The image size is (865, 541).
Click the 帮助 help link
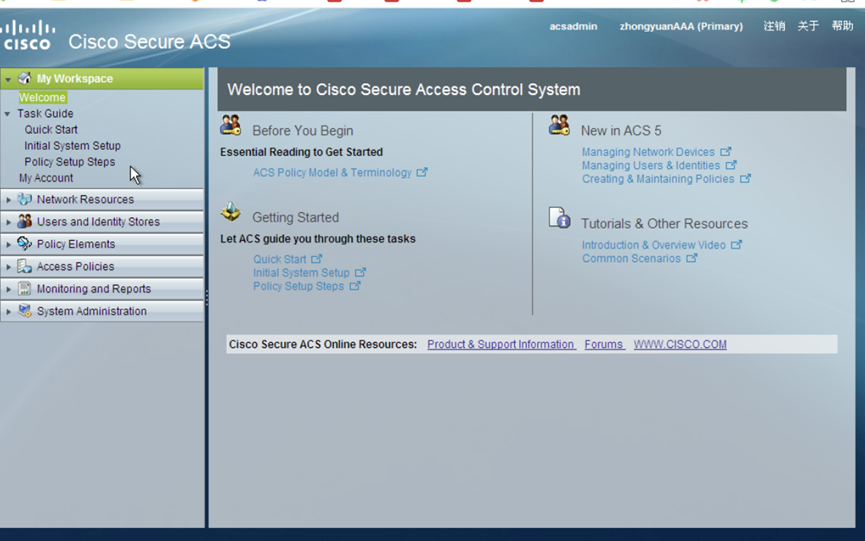(x=842, y=26)
